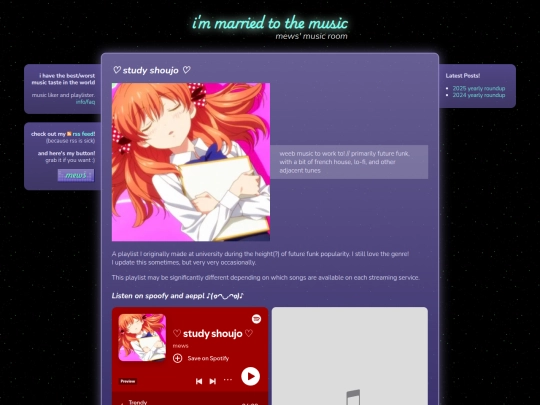Click the RSS feed orange icon
Screen dimensions: 540x405
pos(69,134)
